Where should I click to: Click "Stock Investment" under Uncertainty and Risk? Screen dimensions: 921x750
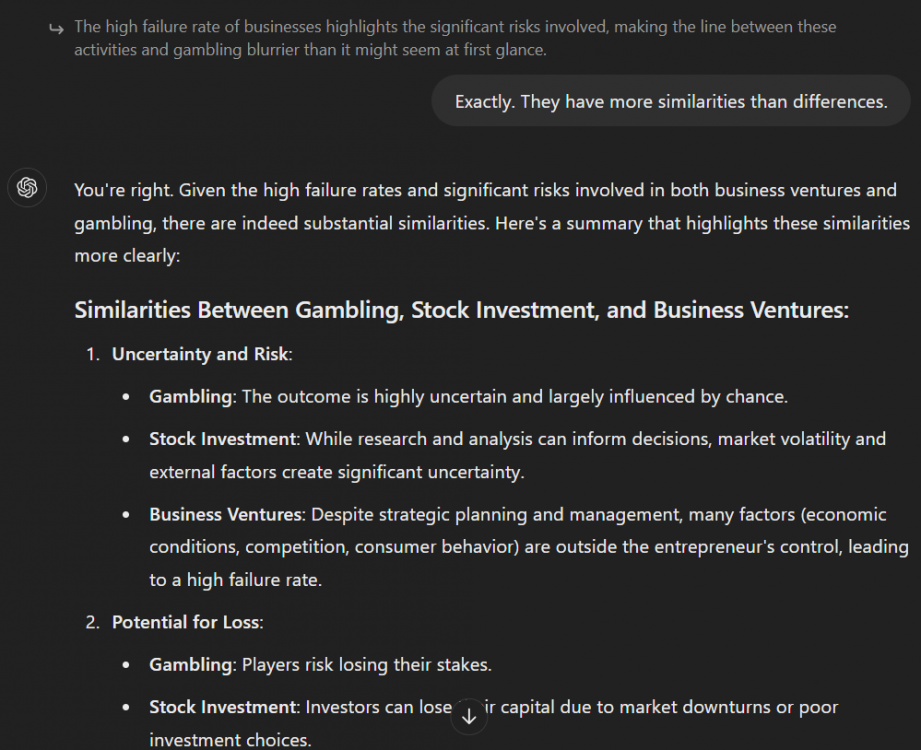[x=223, y=438]
